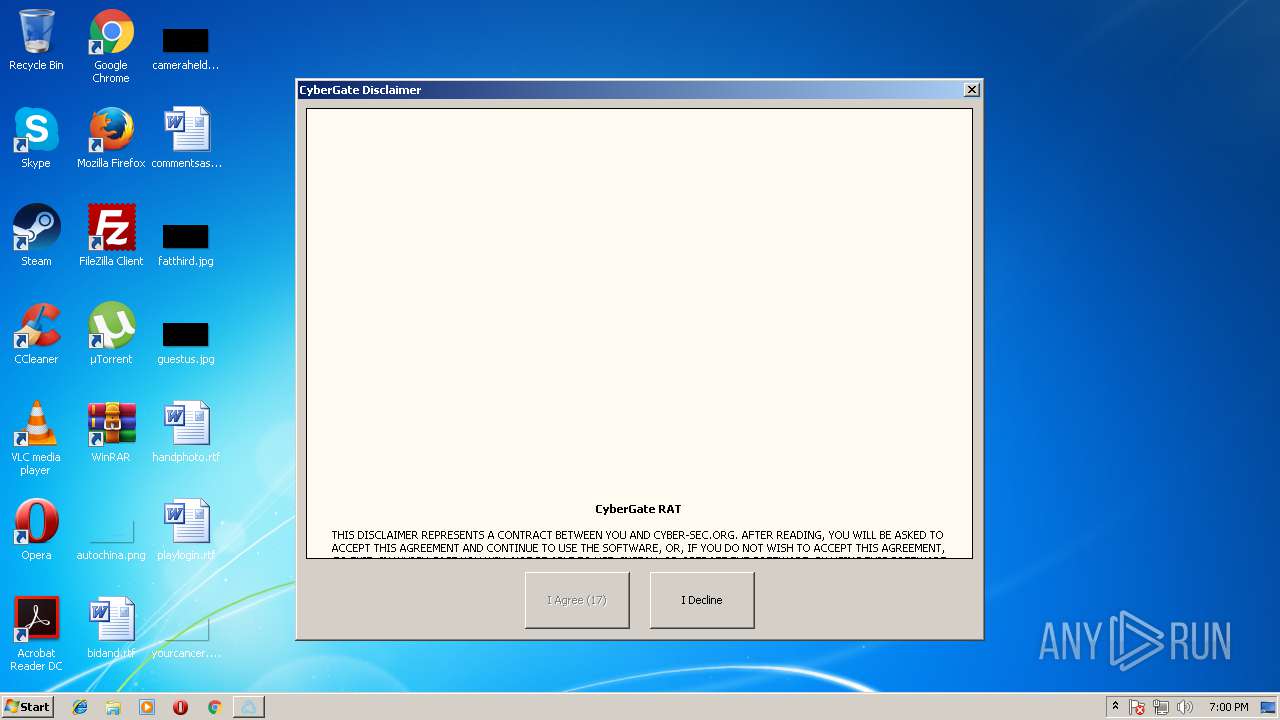Show hidden system tray icons
Screen dimensions: 1280x720
tap(1115, 707)
